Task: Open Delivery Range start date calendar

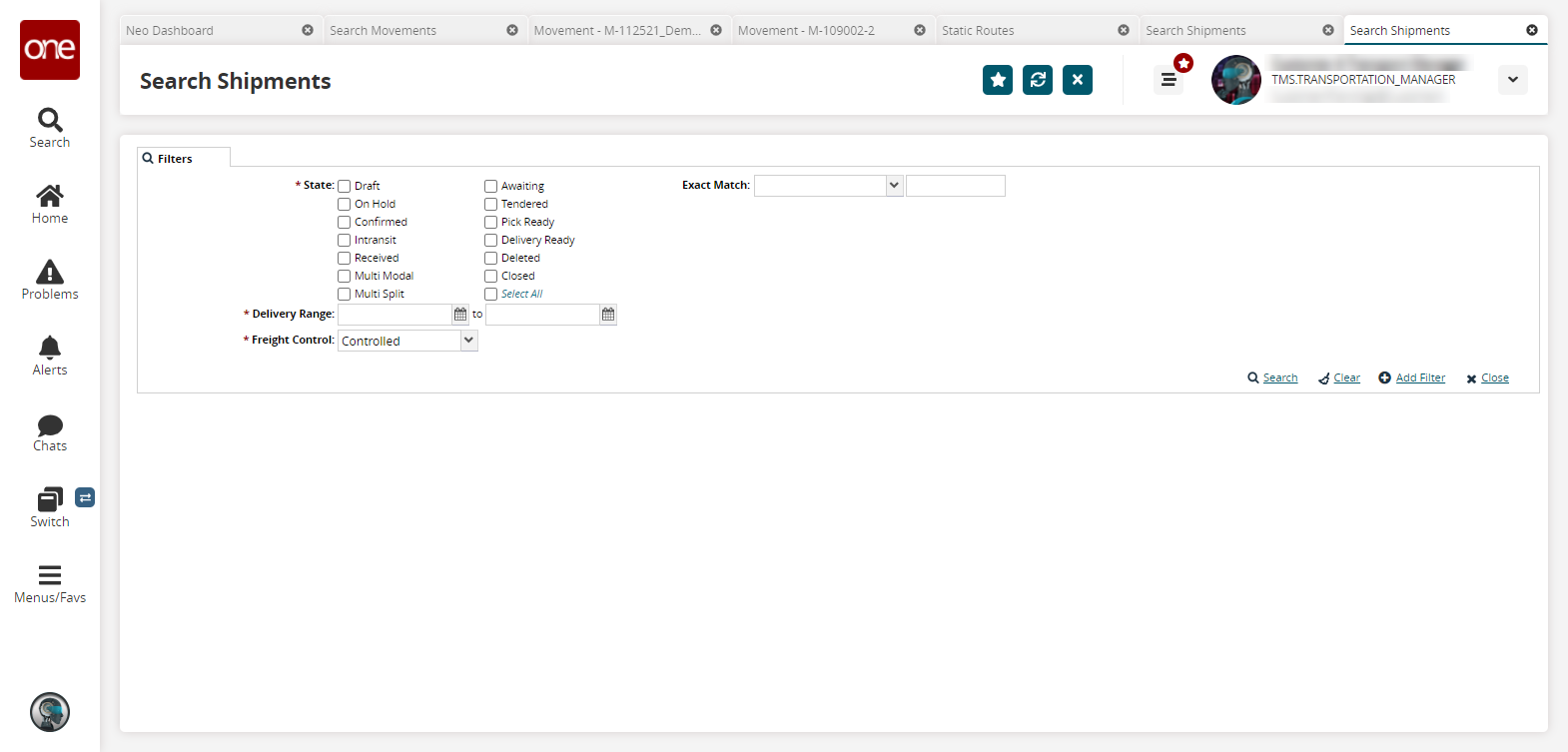Action: pos(460,315)
